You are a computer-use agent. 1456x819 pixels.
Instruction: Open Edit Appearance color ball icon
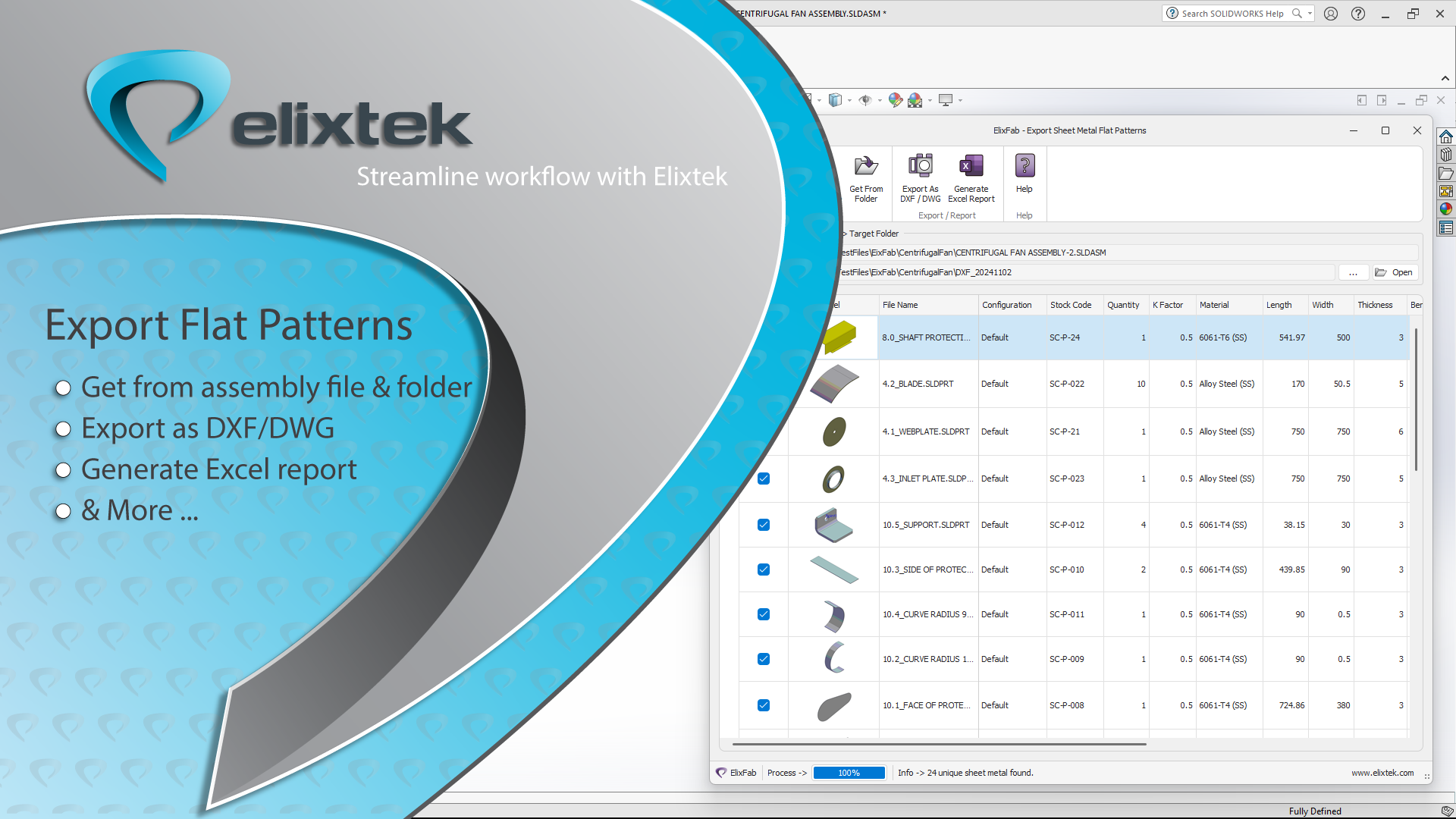click(896, 100)
